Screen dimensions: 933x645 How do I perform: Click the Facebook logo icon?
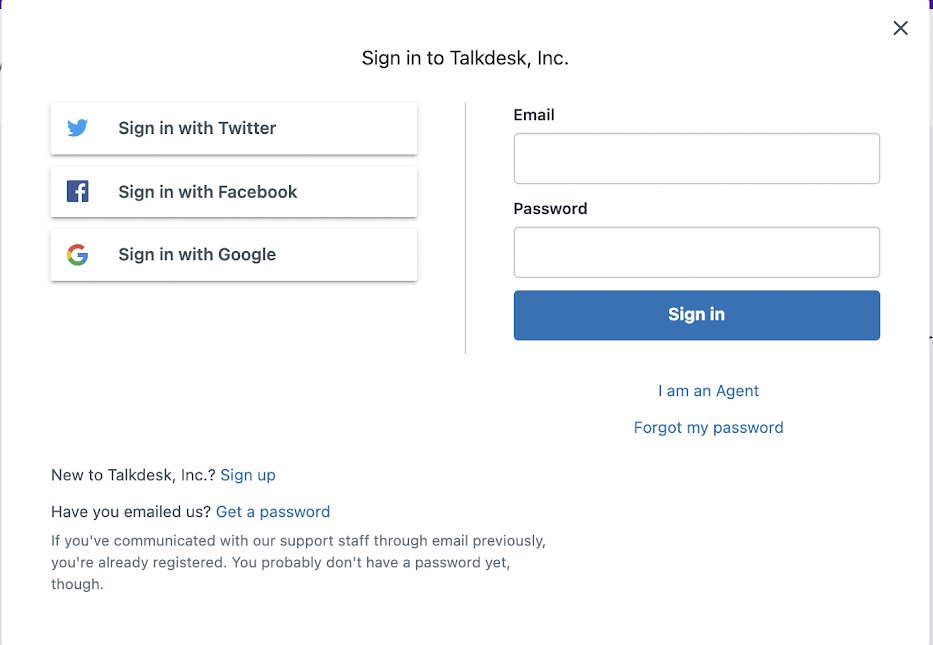pos(77,191)
